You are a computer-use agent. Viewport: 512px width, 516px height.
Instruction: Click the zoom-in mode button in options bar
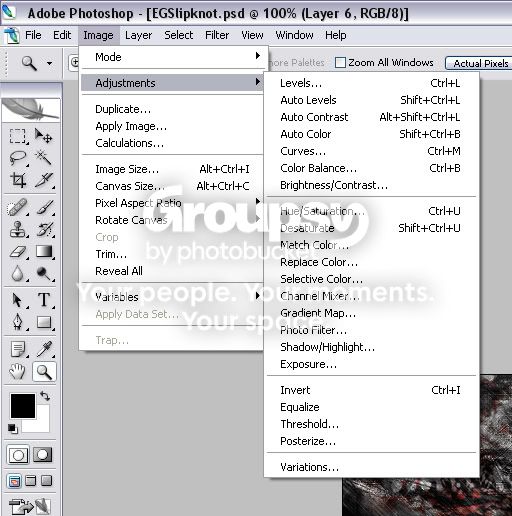(74, 62)
